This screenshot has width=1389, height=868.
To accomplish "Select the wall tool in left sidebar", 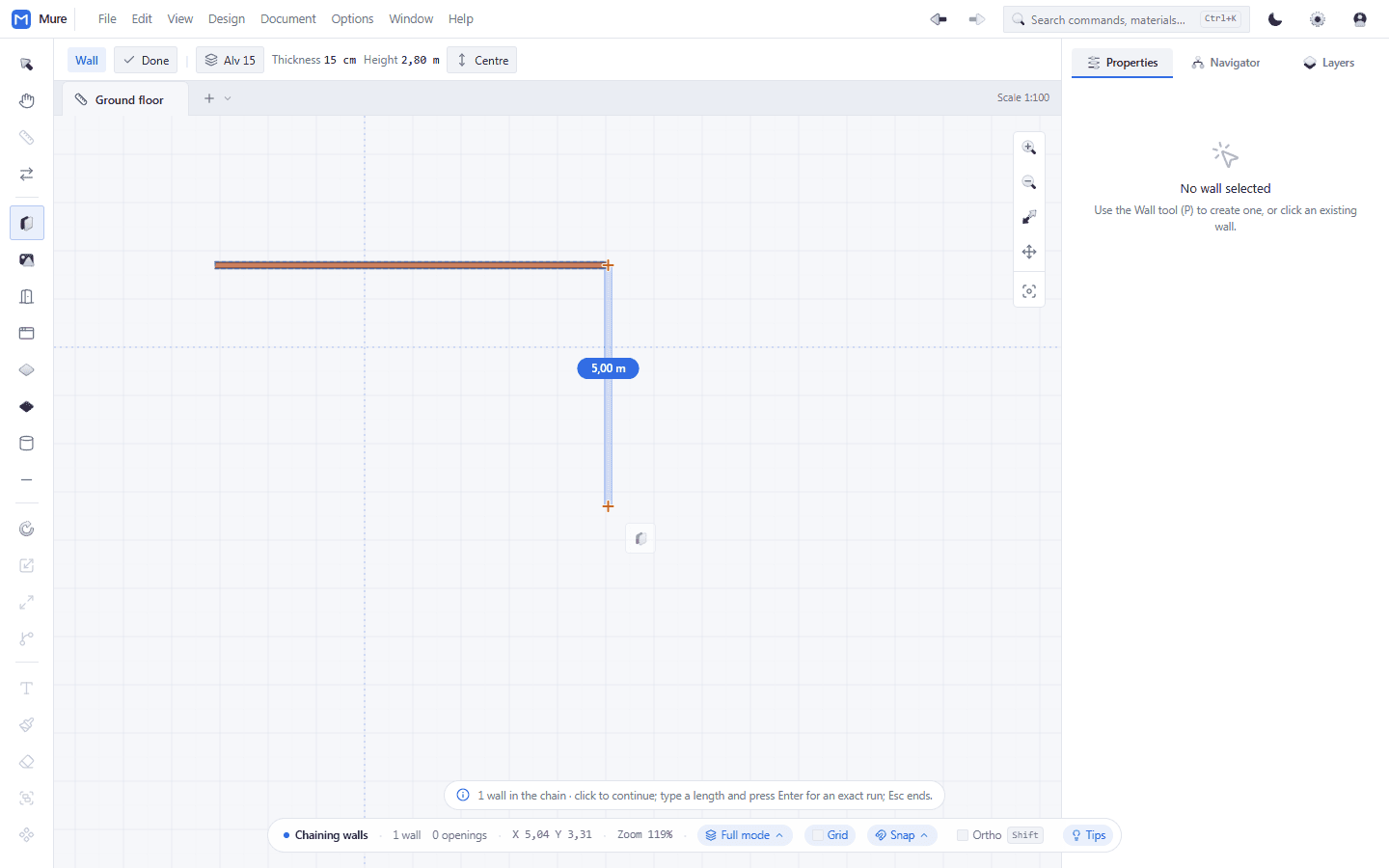I will (x=27, y=223).
